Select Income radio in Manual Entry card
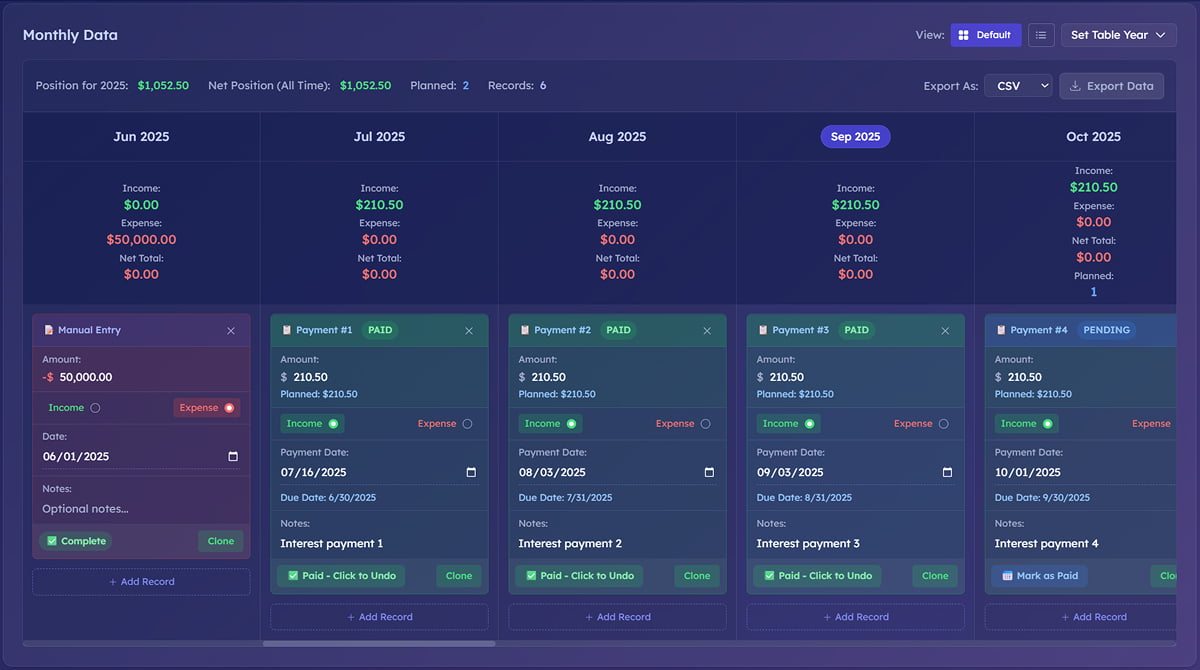Viewport: 1200px width, 670px height. (95, 408)
